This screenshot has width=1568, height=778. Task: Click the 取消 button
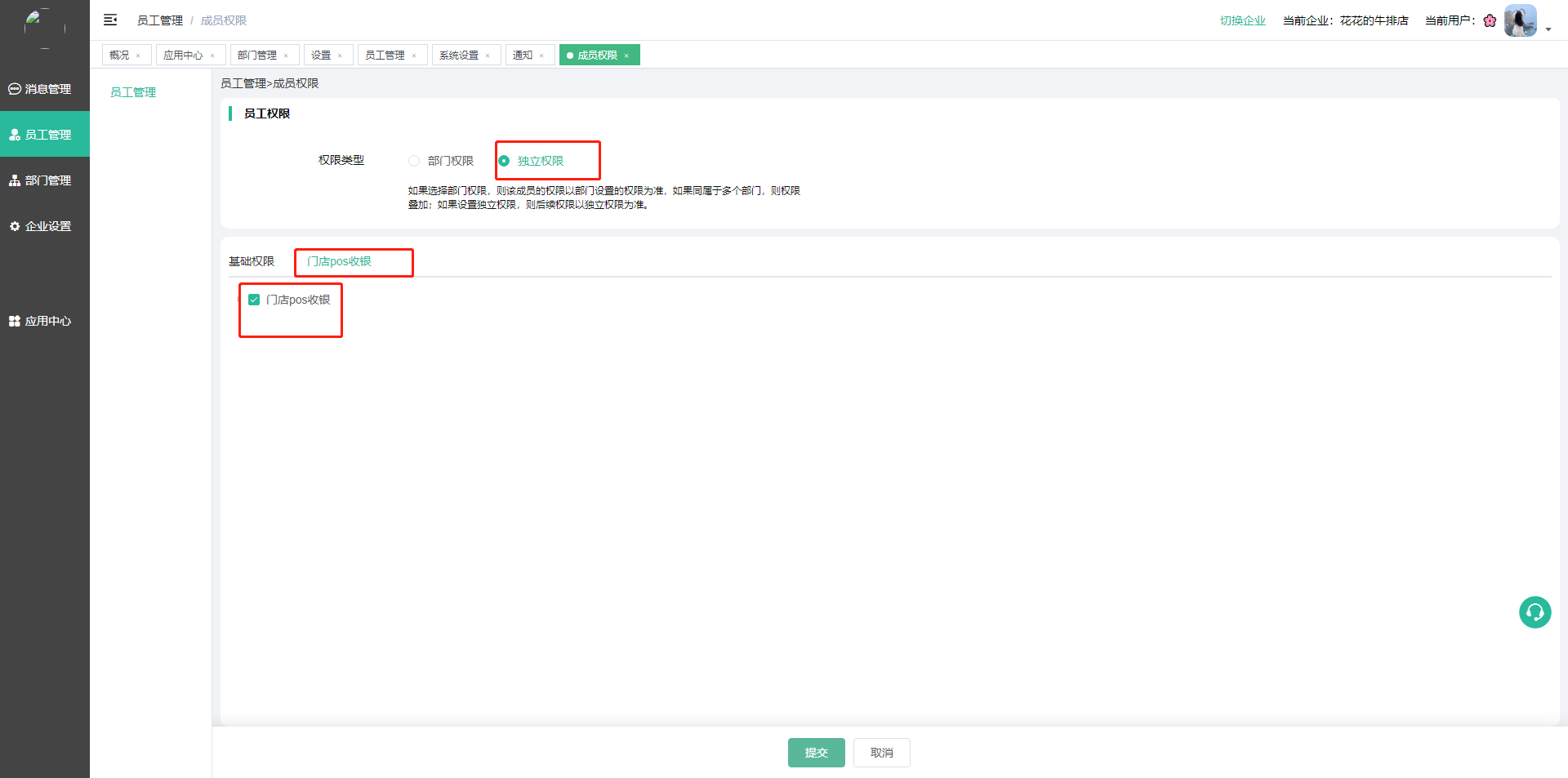click(x=881, y=753)
